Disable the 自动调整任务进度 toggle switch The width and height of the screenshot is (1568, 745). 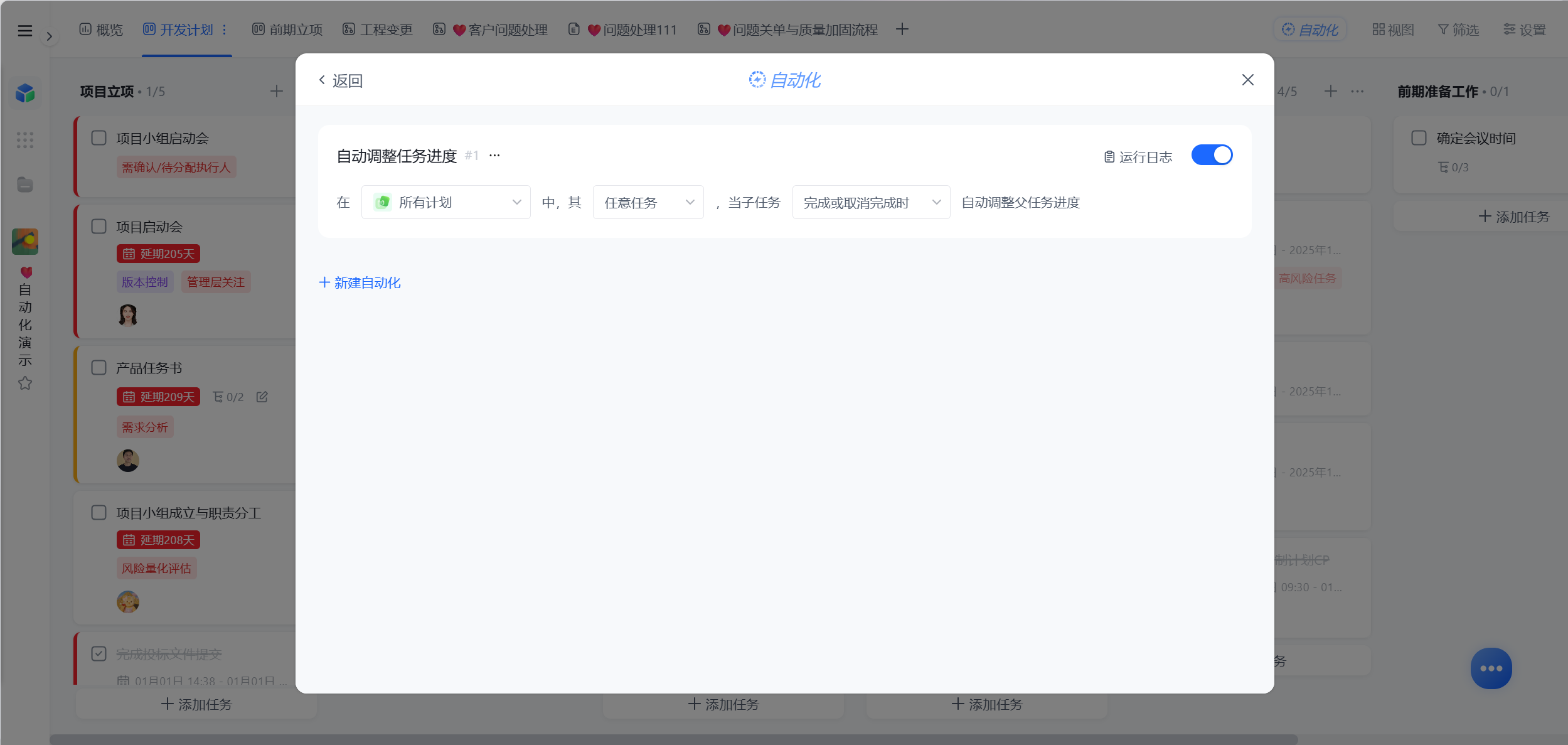tap(1212, 155)
